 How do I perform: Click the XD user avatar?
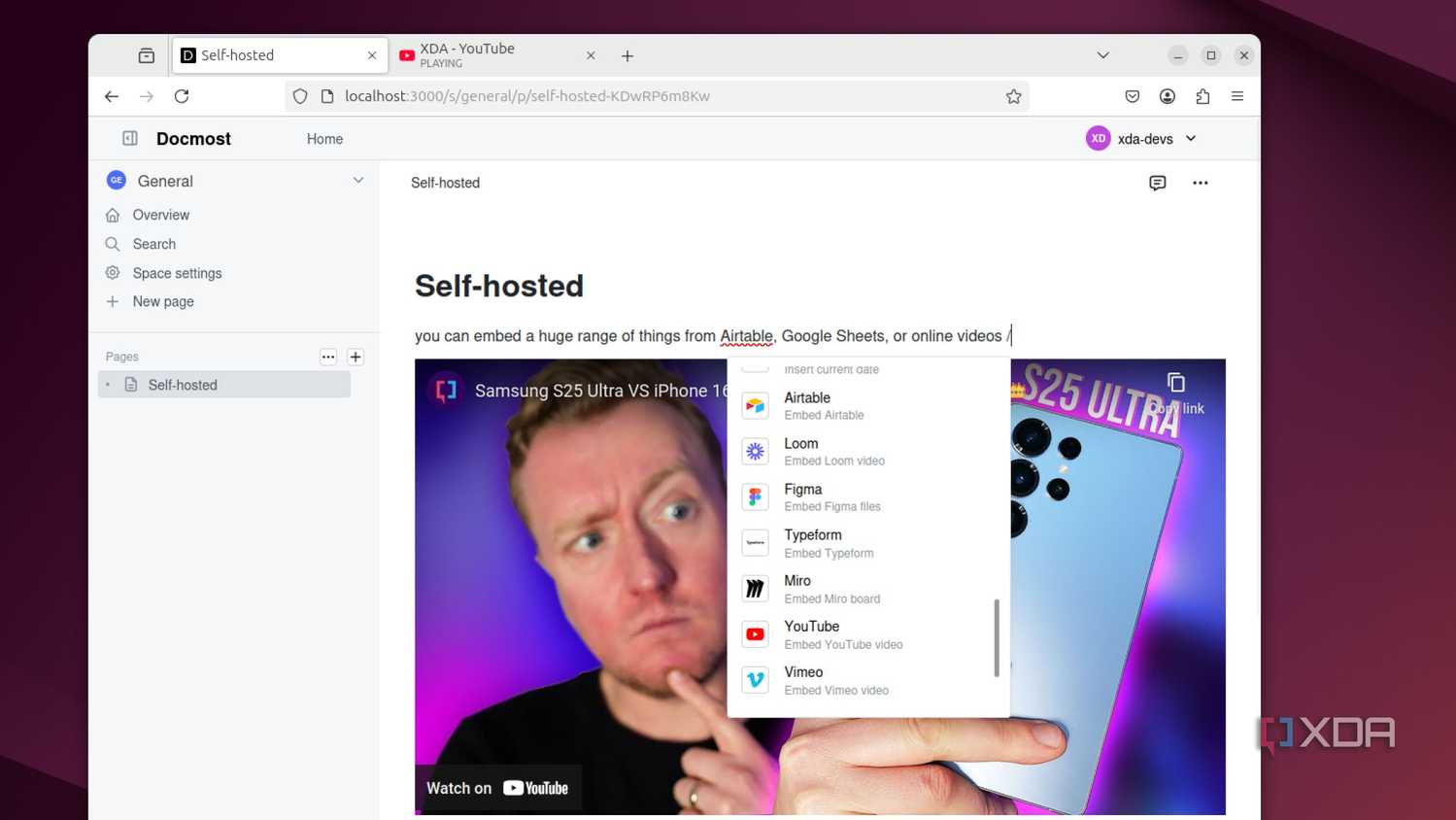coord(1098,138)
